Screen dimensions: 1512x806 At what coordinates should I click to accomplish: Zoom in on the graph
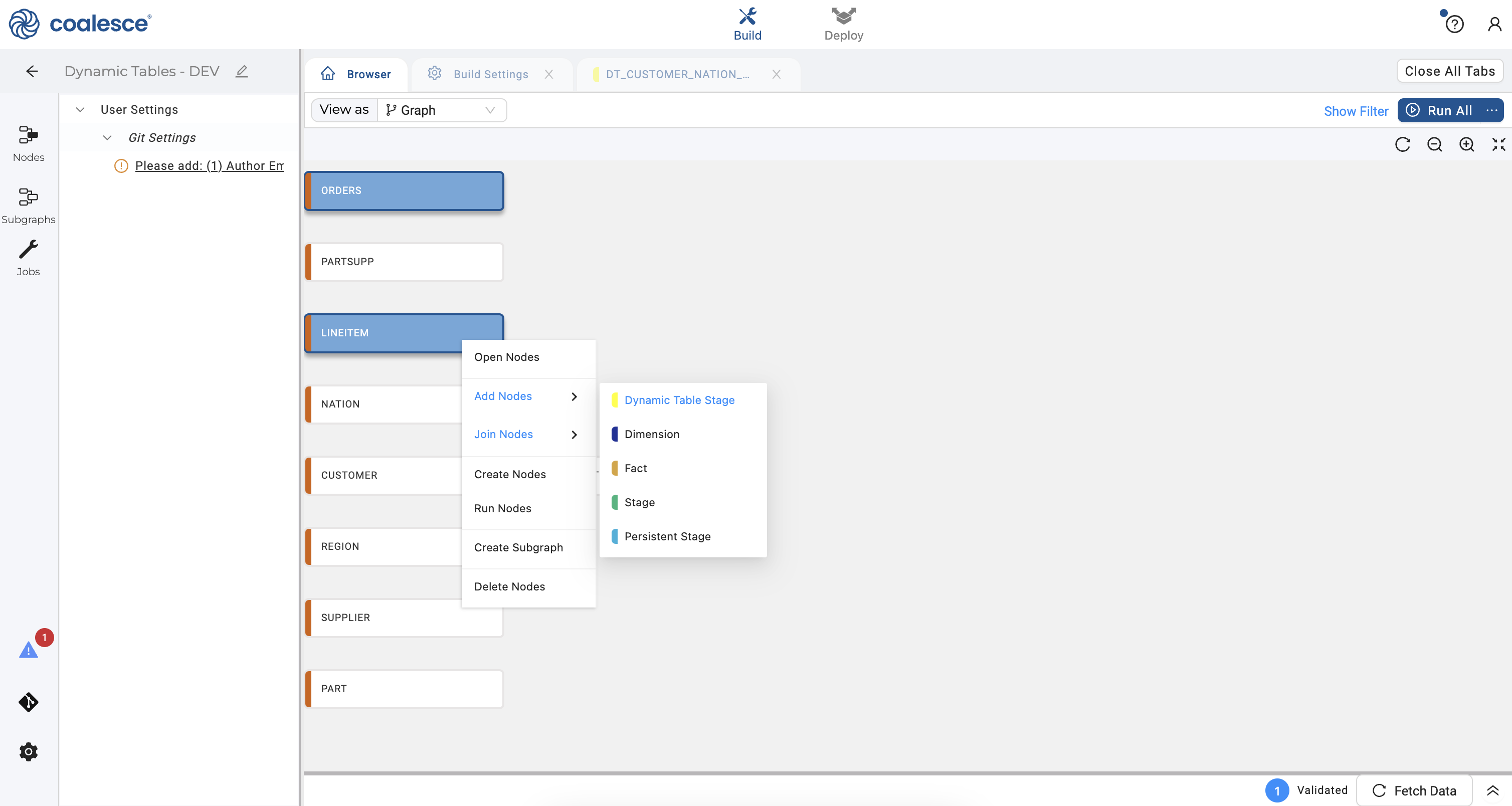pyautogui.click(x=1466, y=144)
